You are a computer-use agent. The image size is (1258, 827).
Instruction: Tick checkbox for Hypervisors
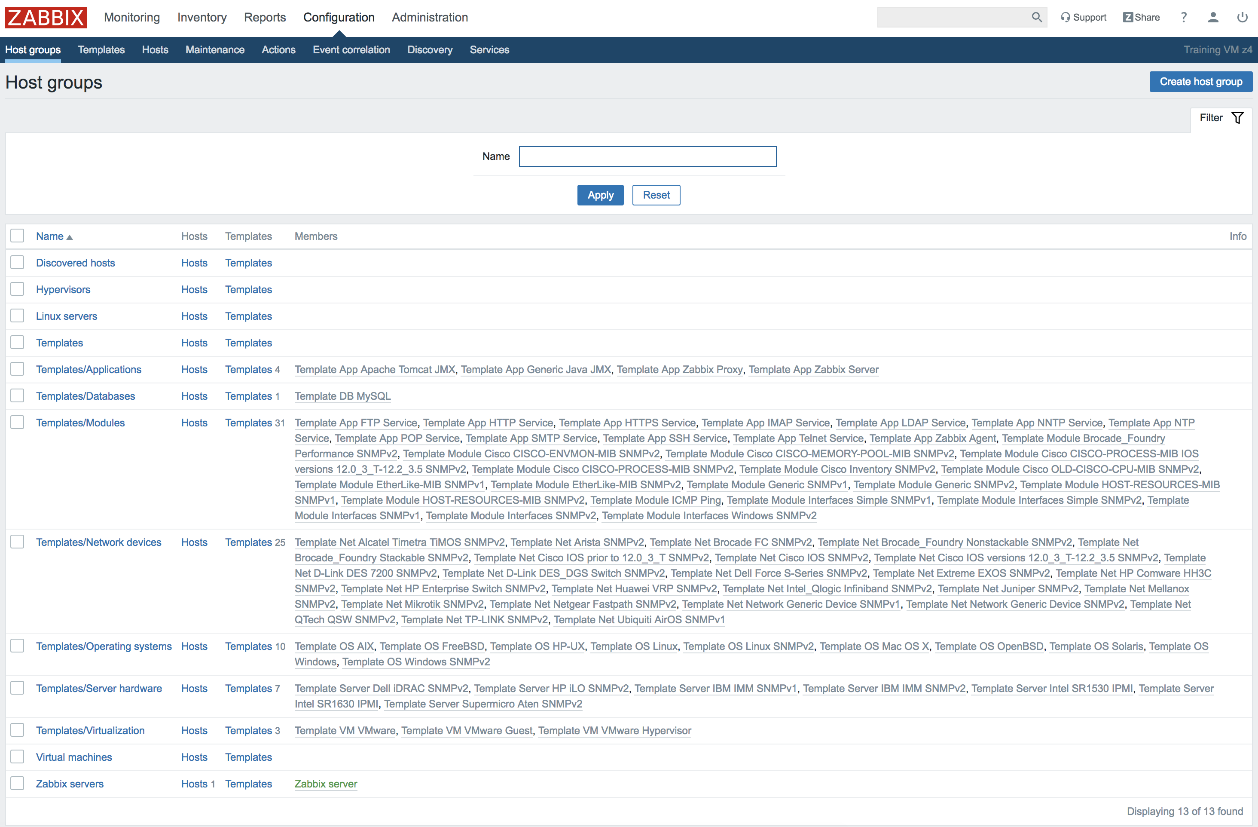pyautogui.click(x=17, y=289)
